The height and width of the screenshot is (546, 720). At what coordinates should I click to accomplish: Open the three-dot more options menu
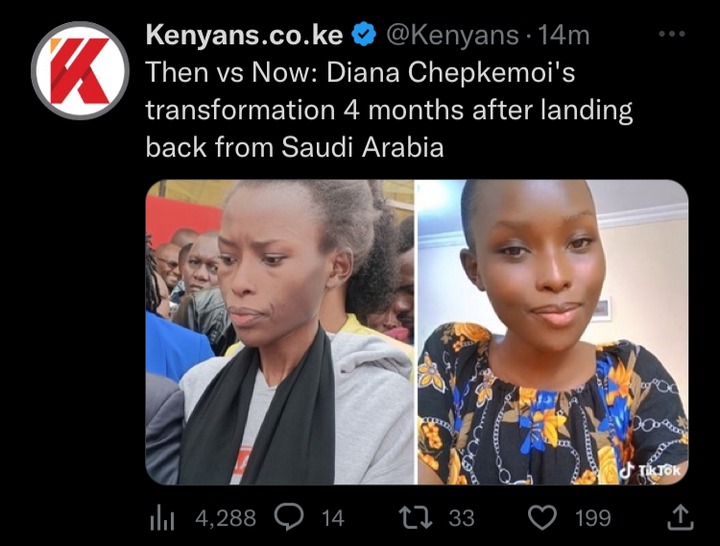pyautogui.click(x=672, y=34)
